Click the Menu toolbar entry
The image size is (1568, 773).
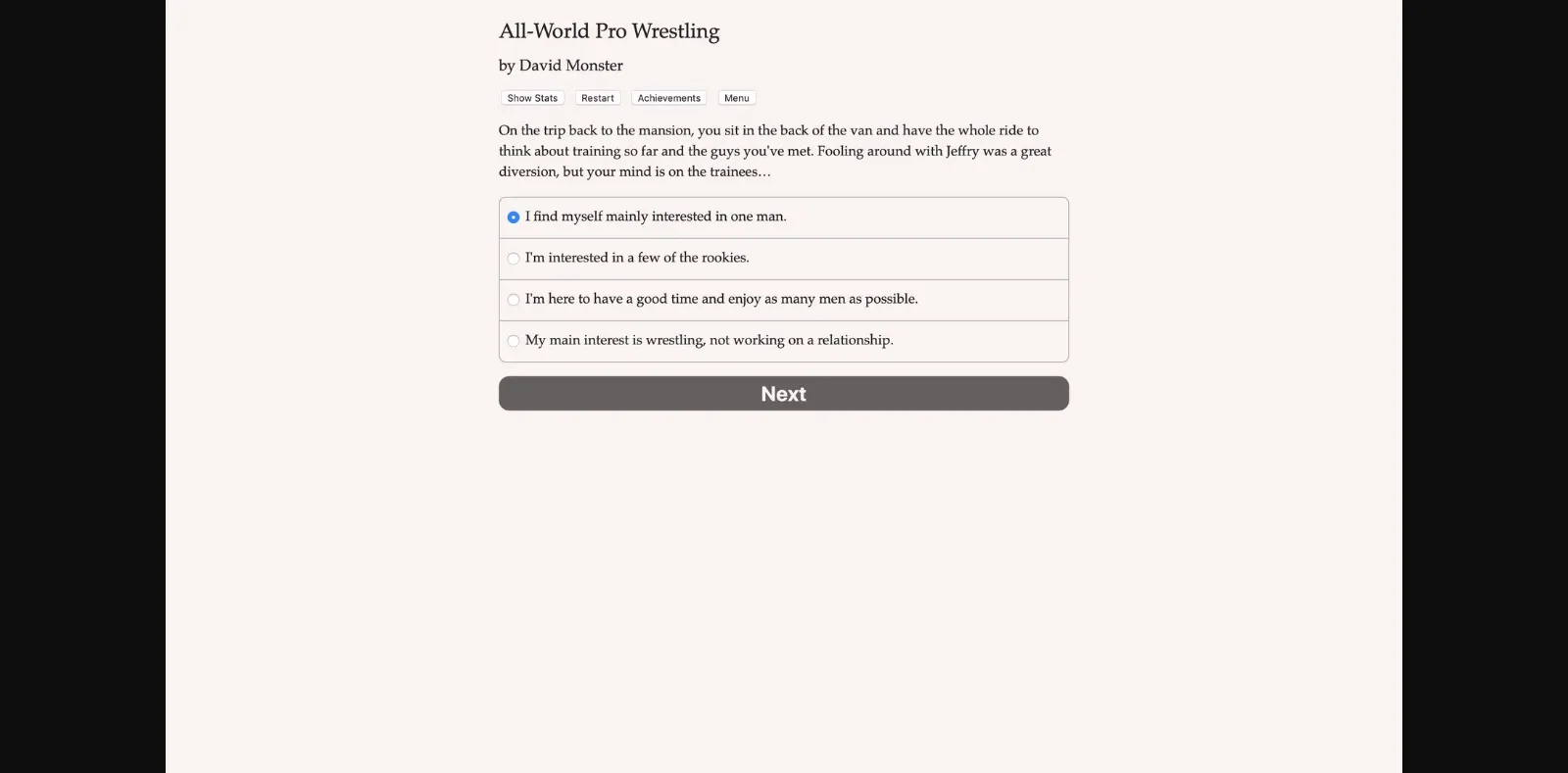click(x=737, y=97)
